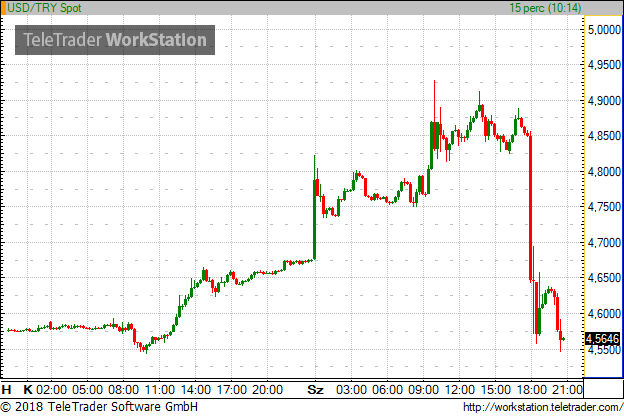Screen dimensions: 624x416
Task: Click the 4,8500 price axis label
Action: 604,136
